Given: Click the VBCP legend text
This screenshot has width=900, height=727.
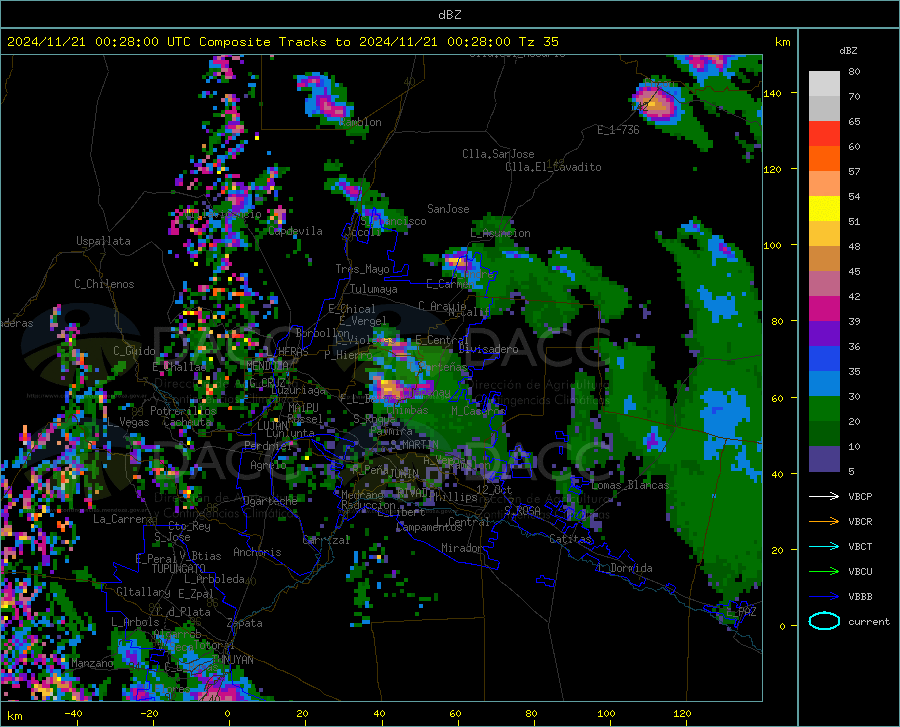Looking at the screenshot, I should tap(860, 496).
